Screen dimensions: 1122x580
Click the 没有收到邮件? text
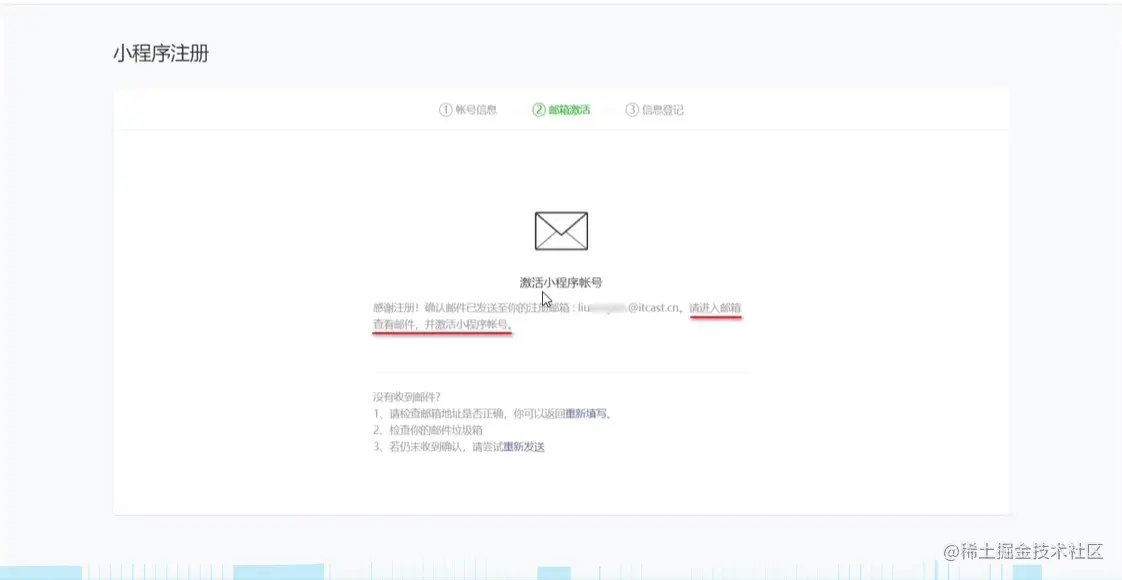(406, 396)
